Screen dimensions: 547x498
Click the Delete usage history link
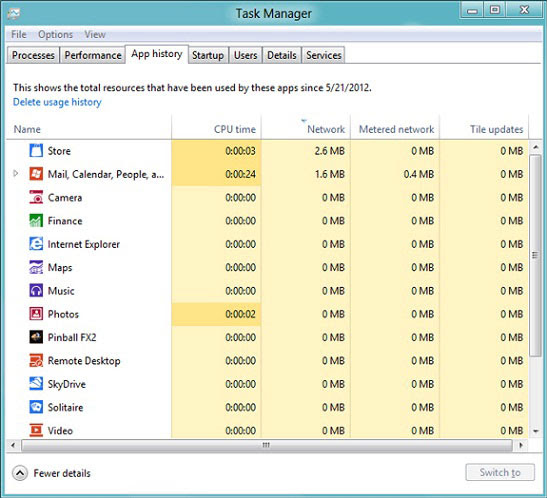tap(57, 102)
